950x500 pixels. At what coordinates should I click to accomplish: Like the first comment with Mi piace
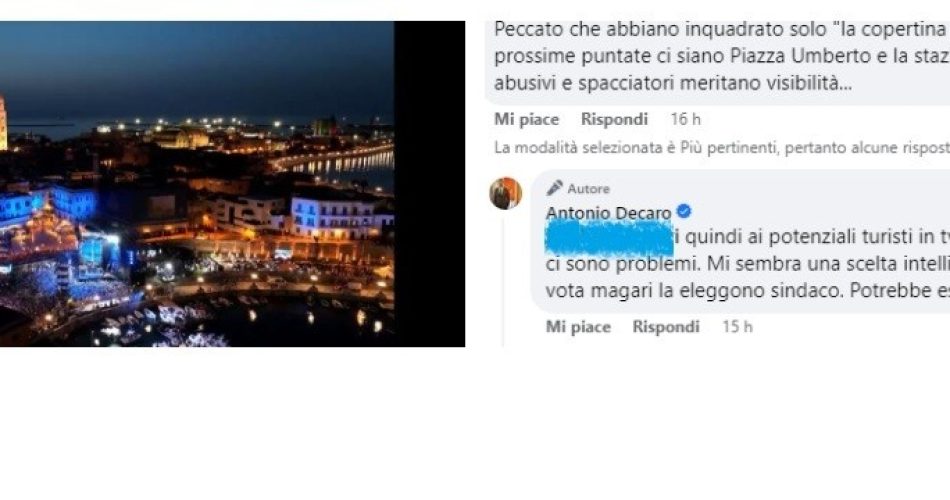(526, 119)
